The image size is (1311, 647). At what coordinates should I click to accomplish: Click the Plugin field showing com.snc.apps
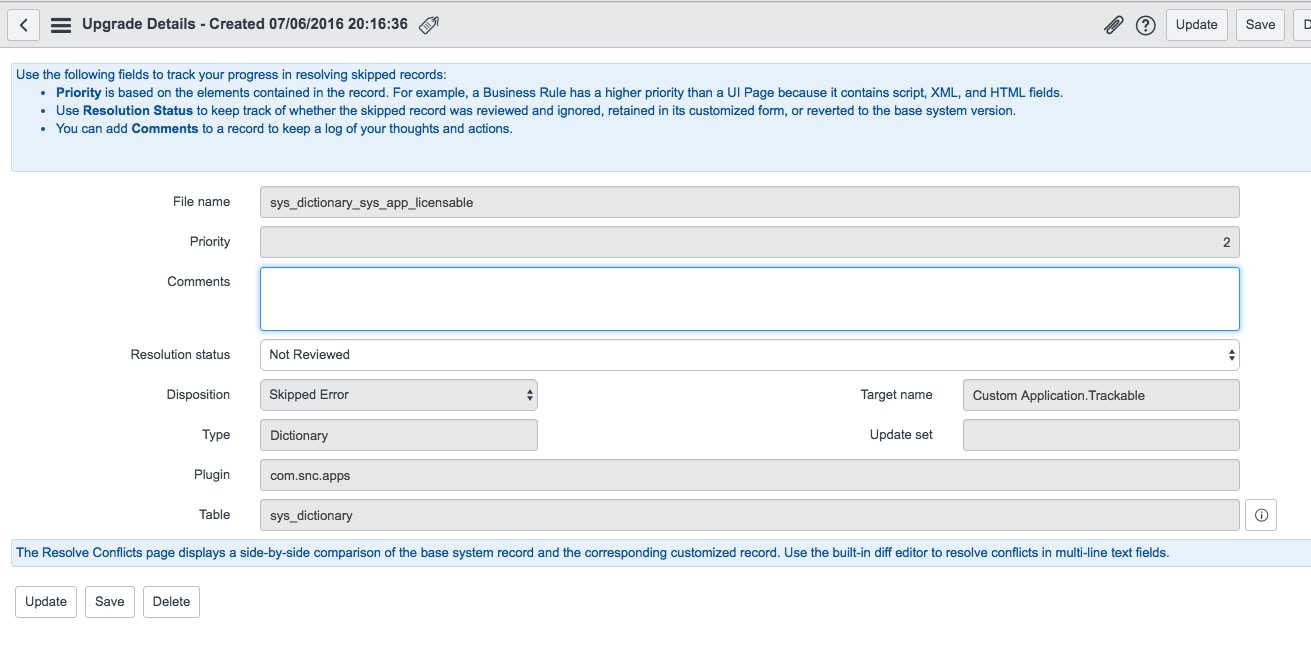(x=749, y=474)
